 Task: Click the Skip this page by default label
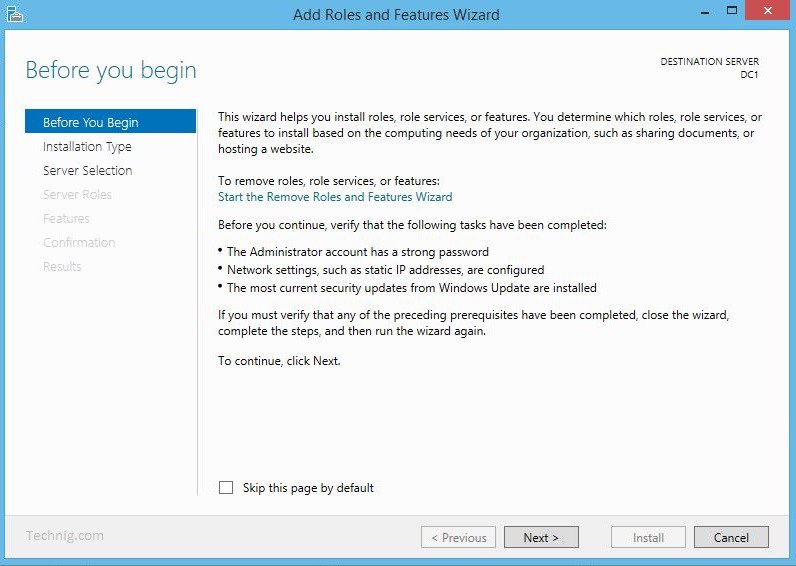point(308,488)
